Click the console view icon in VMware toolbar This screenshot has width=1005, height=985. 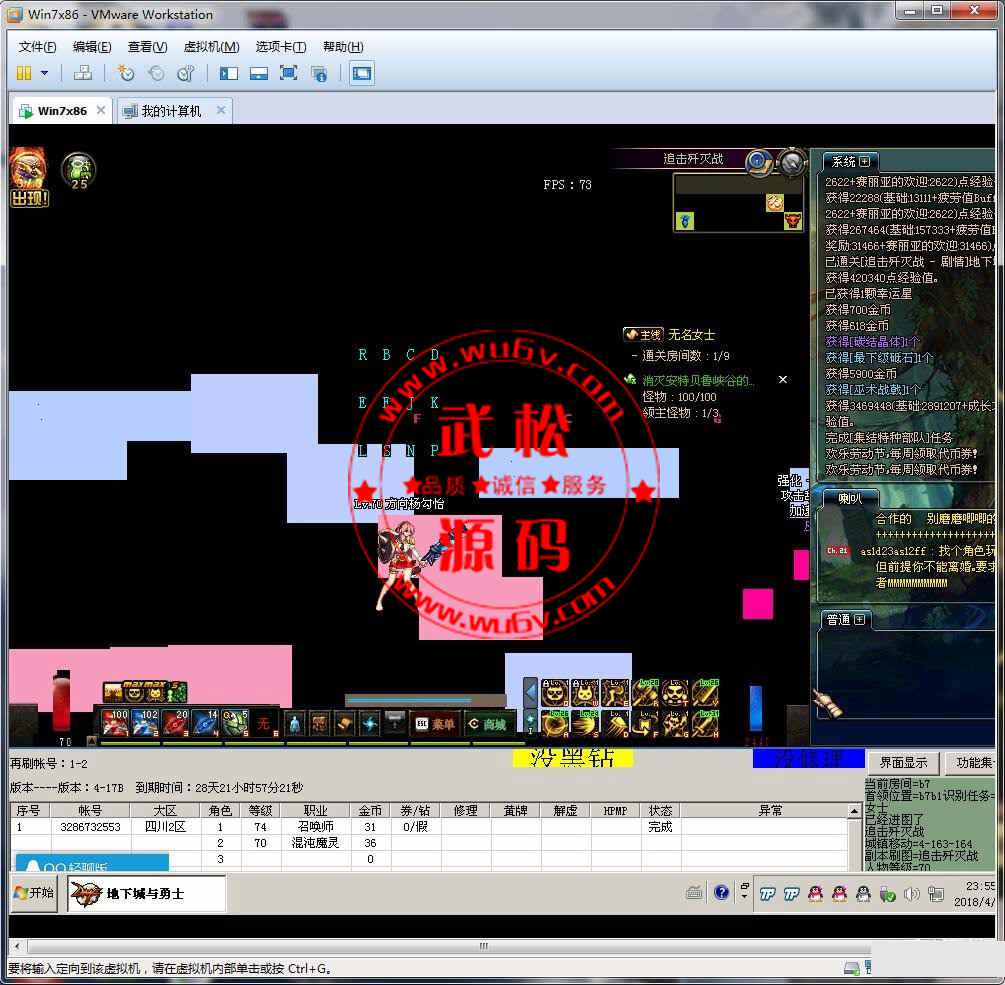click(x=361, y=73)
